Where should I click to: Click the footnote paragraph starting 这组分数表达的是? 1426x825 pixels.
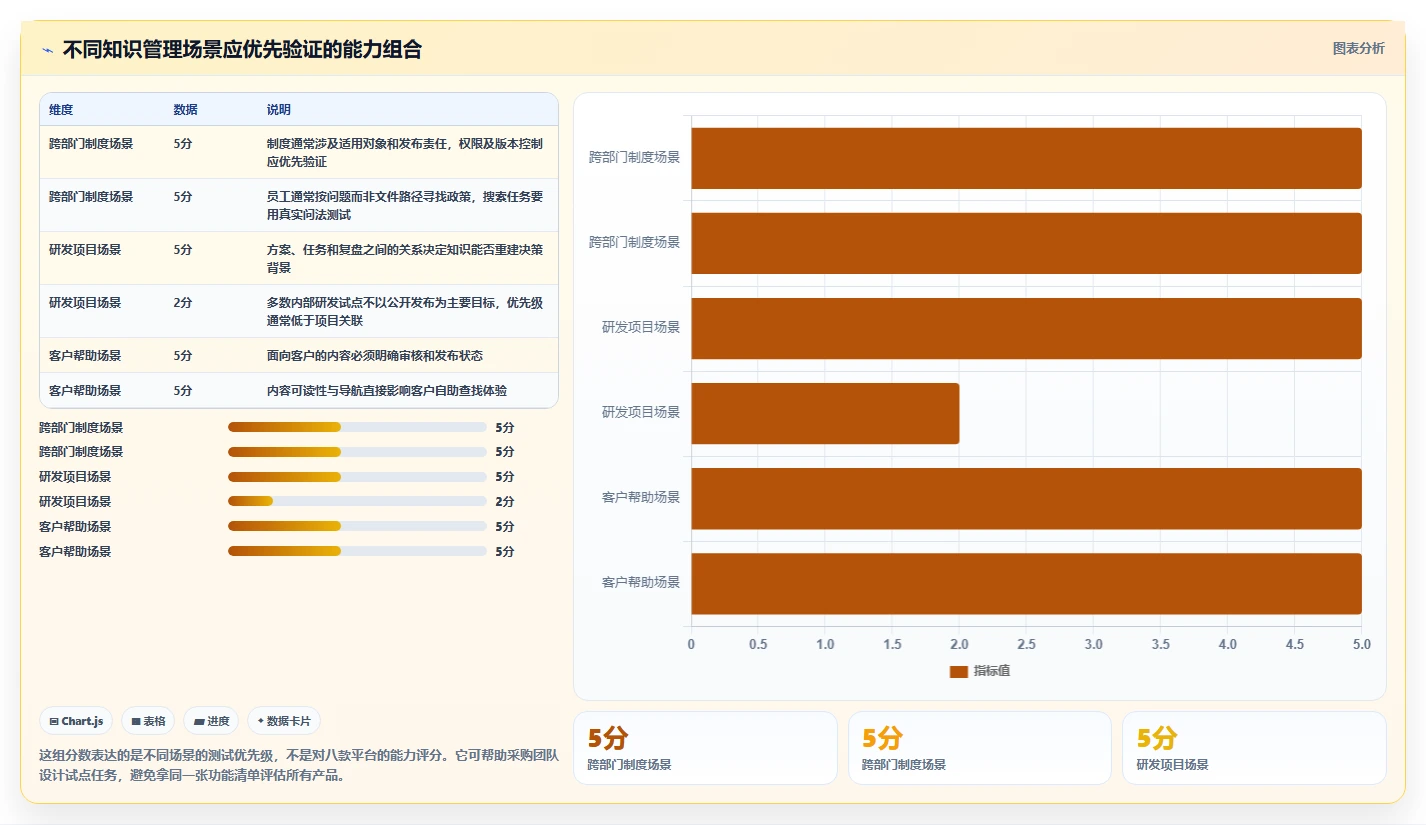(x=299, y=765)
